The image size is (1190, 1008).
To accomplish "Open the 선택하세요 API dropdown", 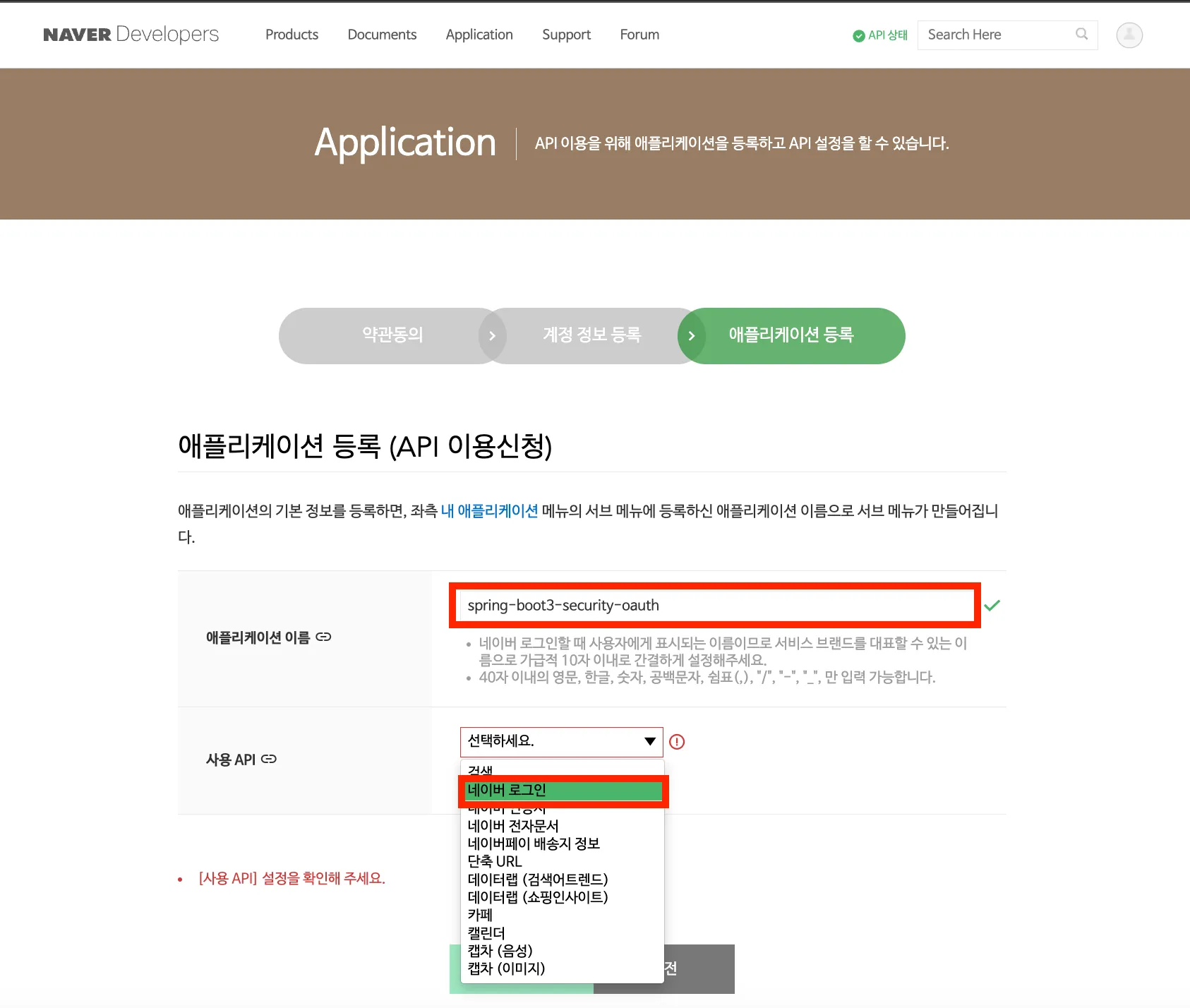I will [562, 742].
